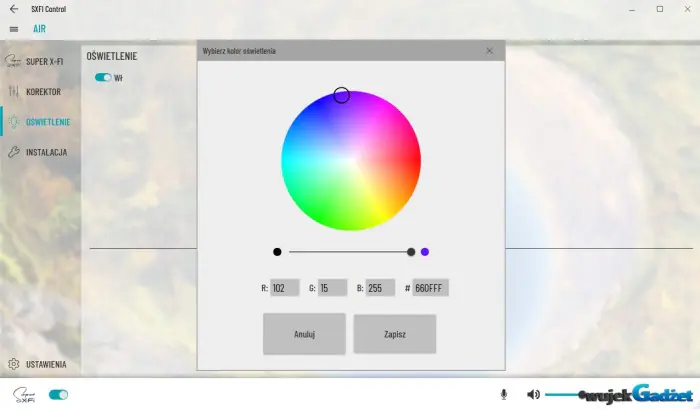Open the SUPER X-FI section

[x=40, y=61]
